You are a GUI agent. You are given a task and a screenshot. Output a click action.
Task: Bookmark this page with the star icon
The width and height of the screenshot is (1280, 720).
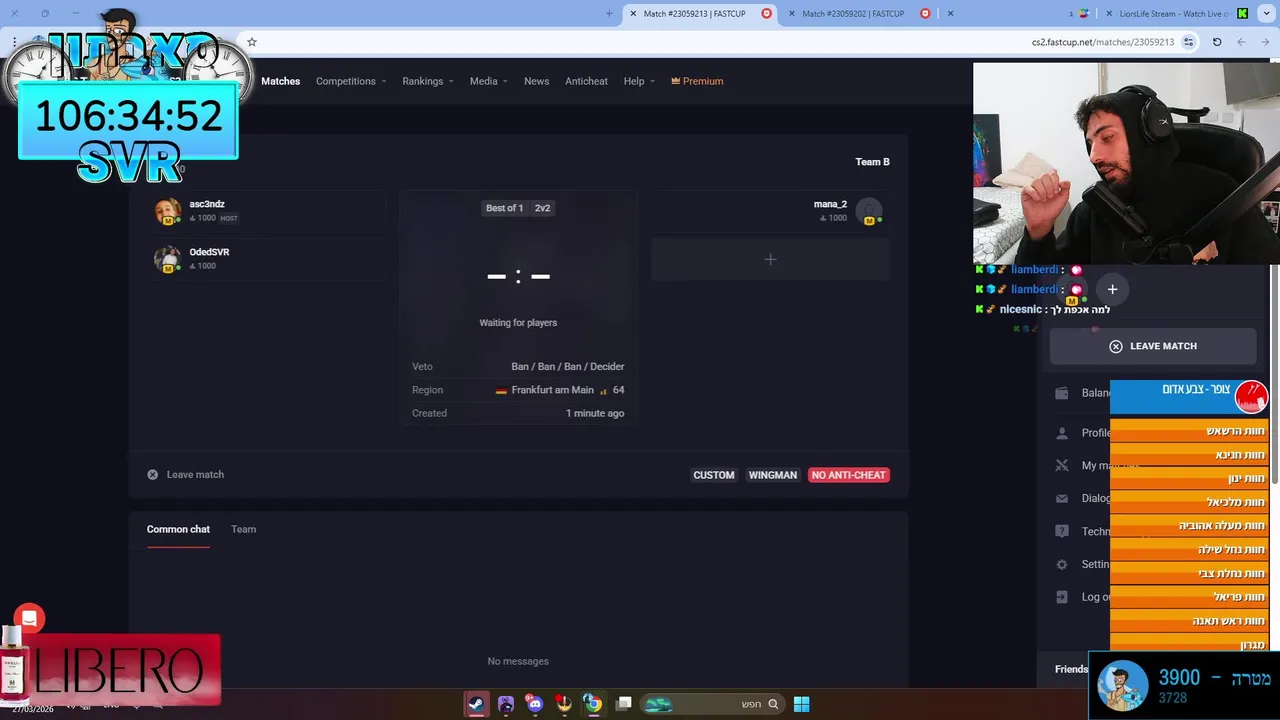[x=252, y=42]
